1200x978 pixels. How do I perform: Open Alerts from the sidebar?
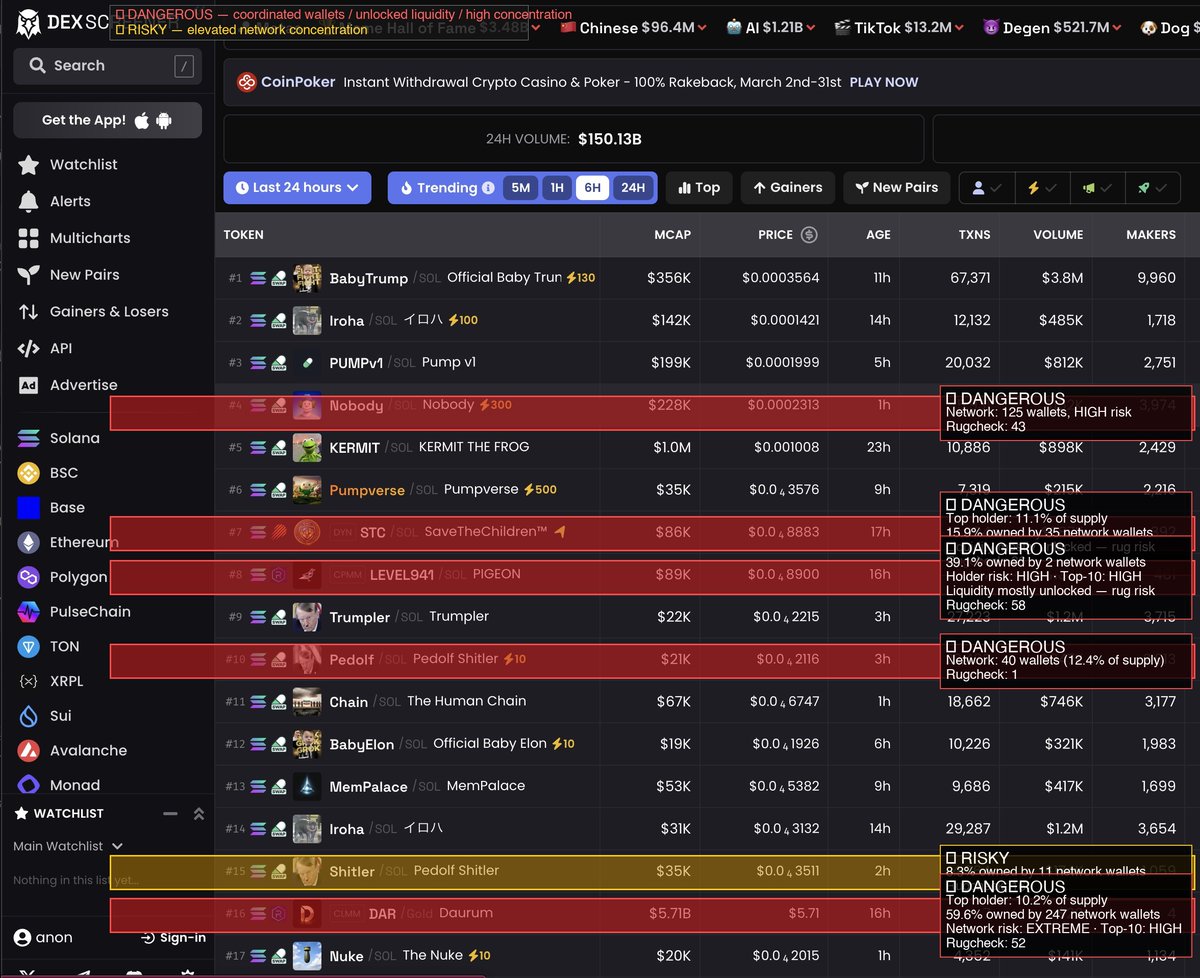tap(70, 201)
